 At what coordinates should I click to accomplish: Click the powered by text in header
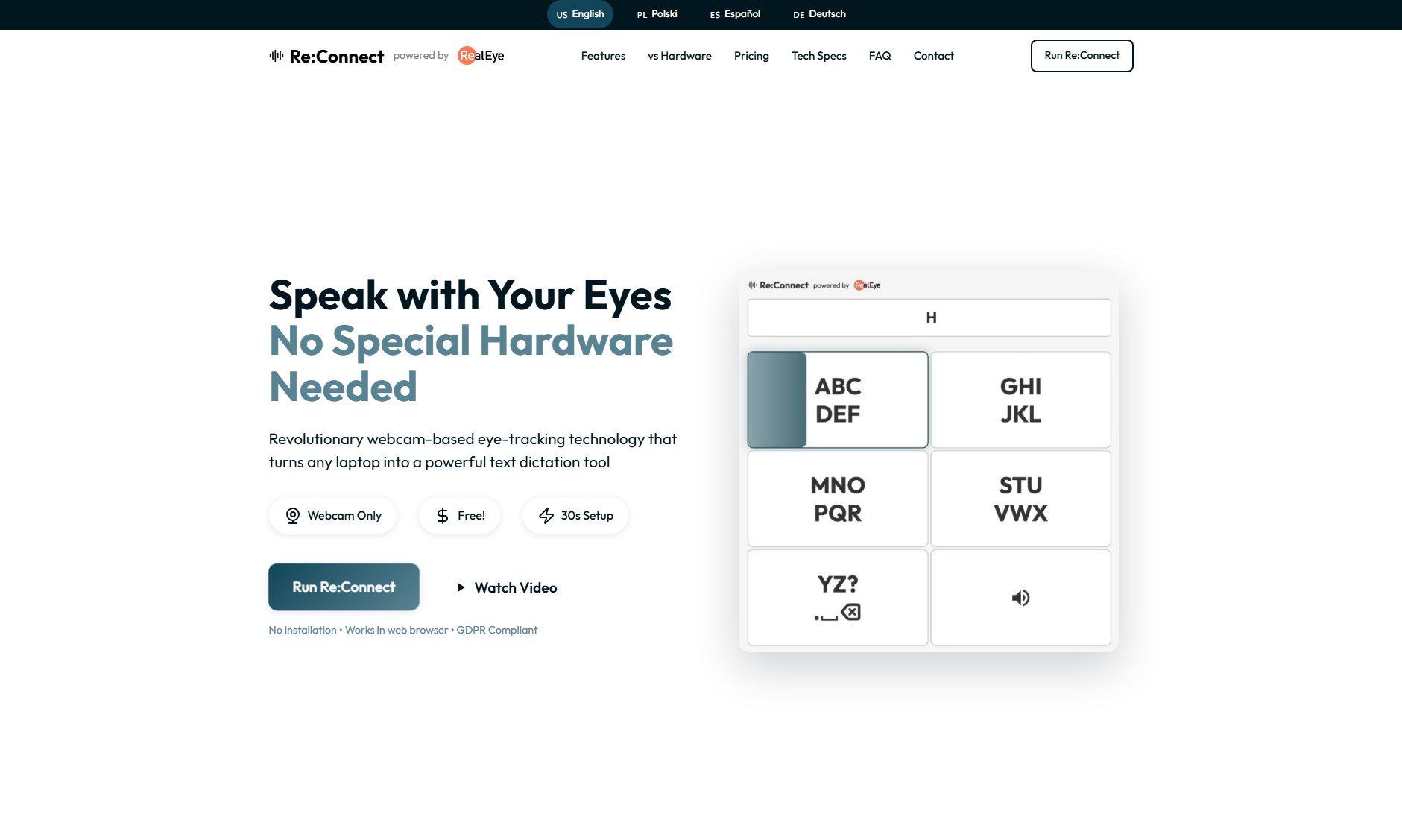click(421, 56)
